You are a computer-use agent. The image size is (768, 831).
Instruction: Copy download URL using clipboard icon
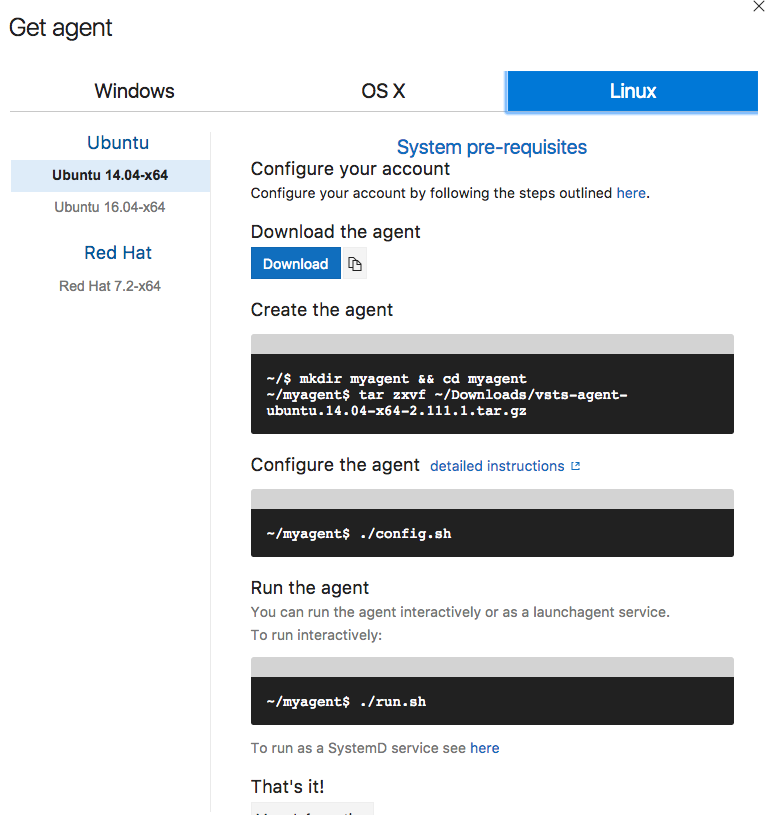354,263
